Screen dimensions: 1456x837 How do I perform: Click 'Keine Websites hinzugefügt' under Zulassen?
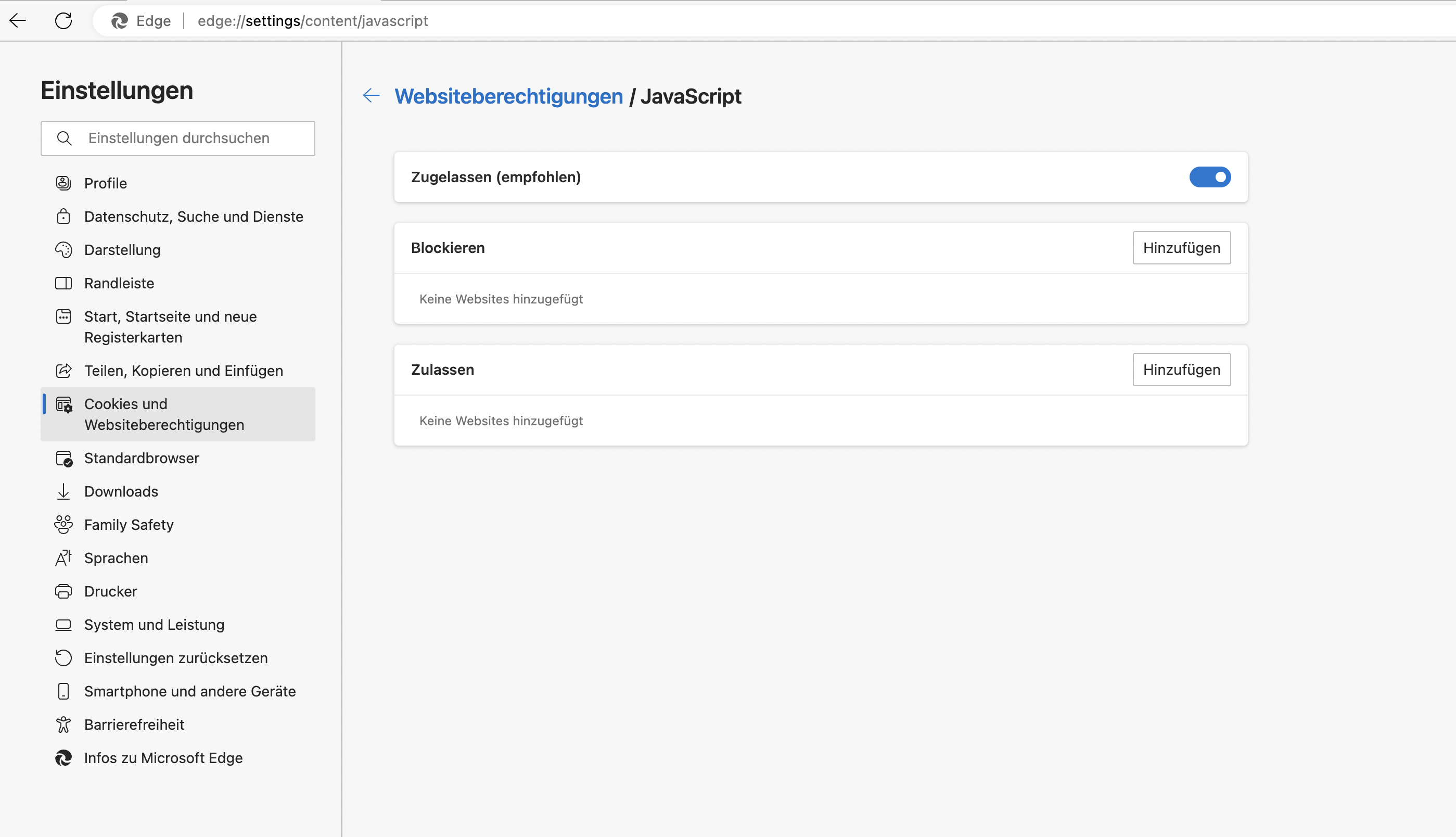click(501, 421)
